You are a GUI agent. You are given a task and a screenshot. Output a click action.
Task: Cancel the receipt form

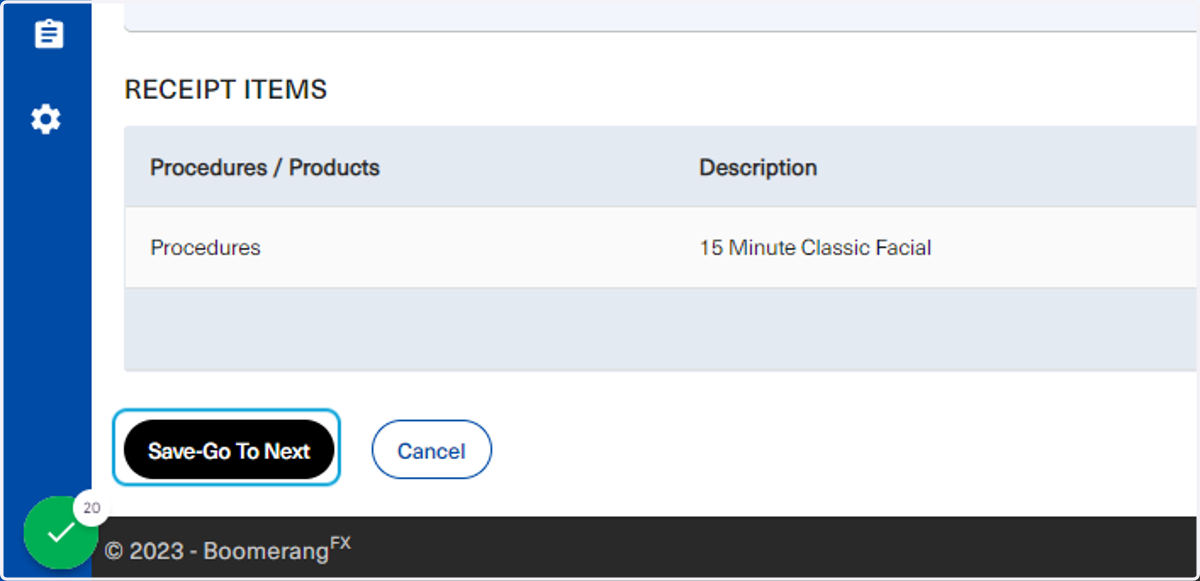coord(431,451)
